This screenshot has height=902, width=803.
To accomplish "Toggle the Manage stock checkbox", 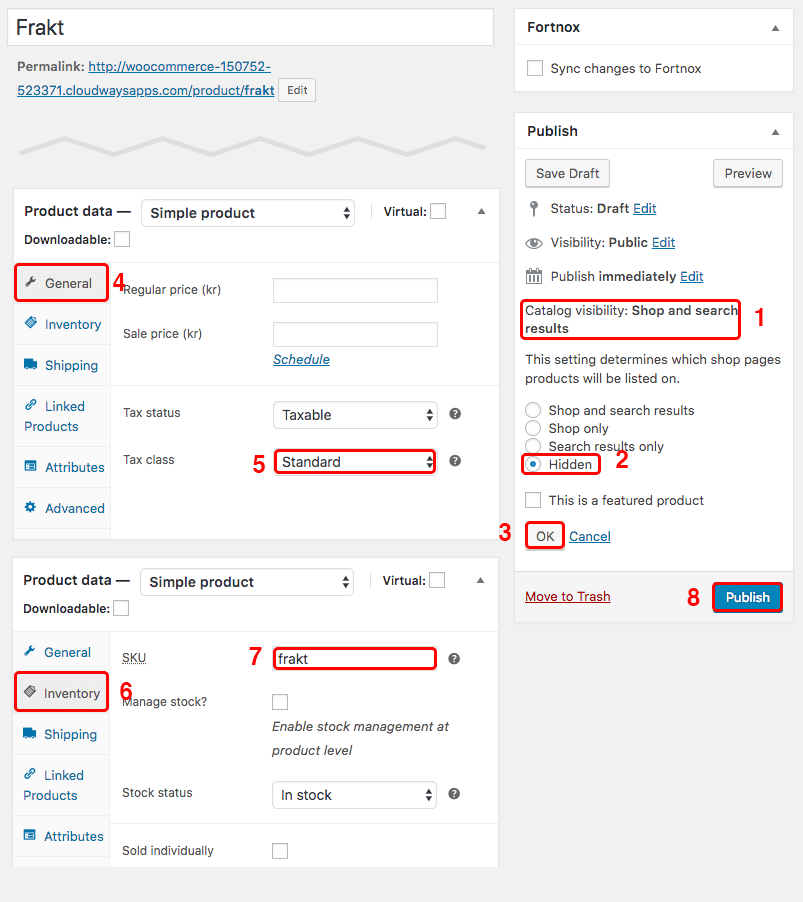I will coord(280,702).
